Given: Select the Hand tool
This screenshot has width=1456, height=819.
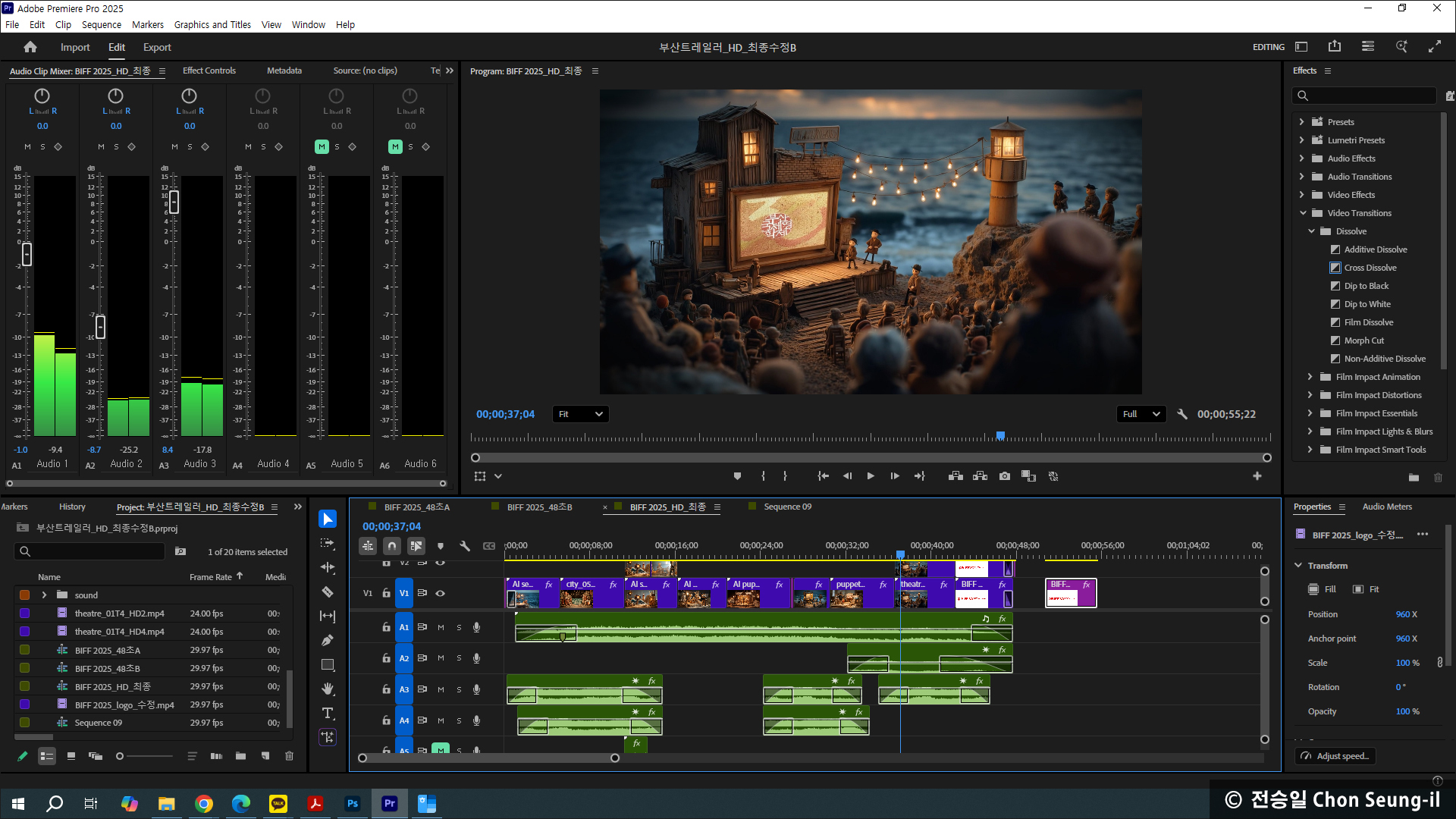Looking at the screenshot, I should click(x=328, y=689).
